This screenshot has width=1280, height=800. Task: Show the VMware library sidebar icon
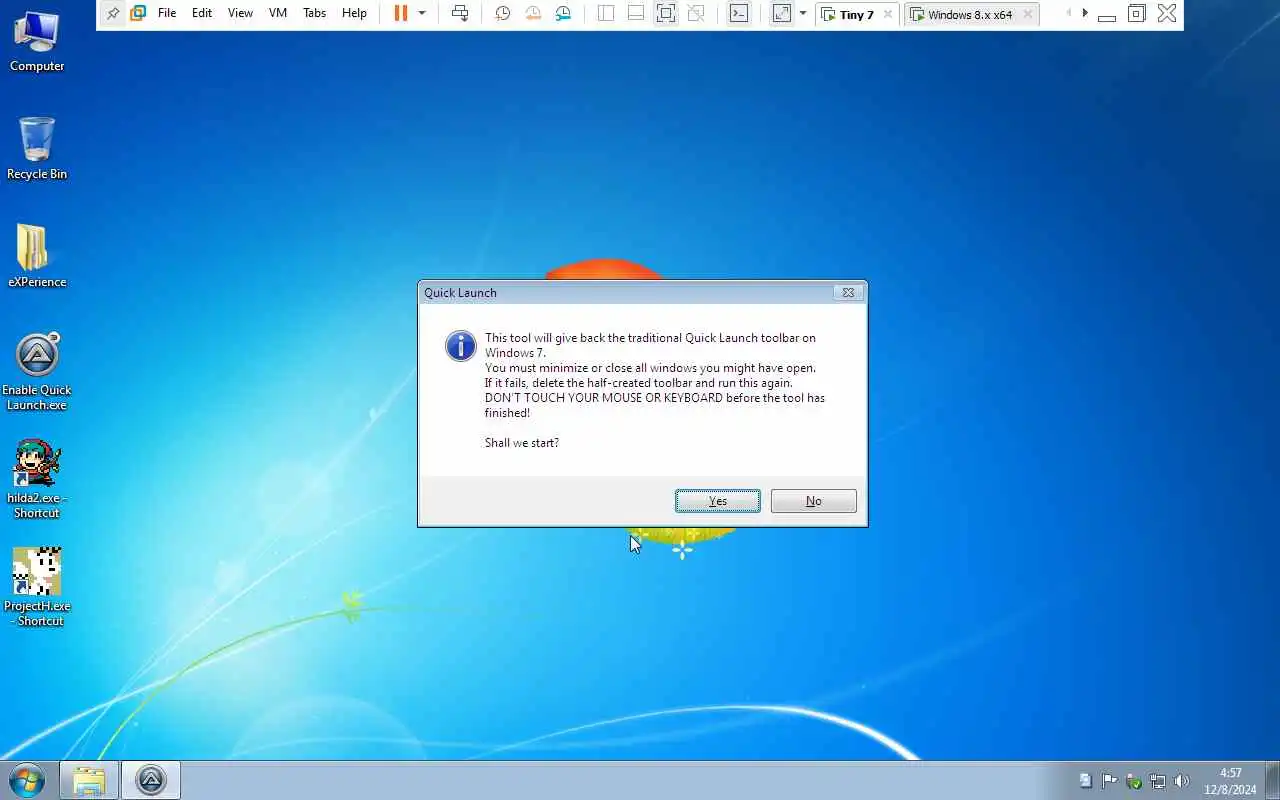point(606,13)
